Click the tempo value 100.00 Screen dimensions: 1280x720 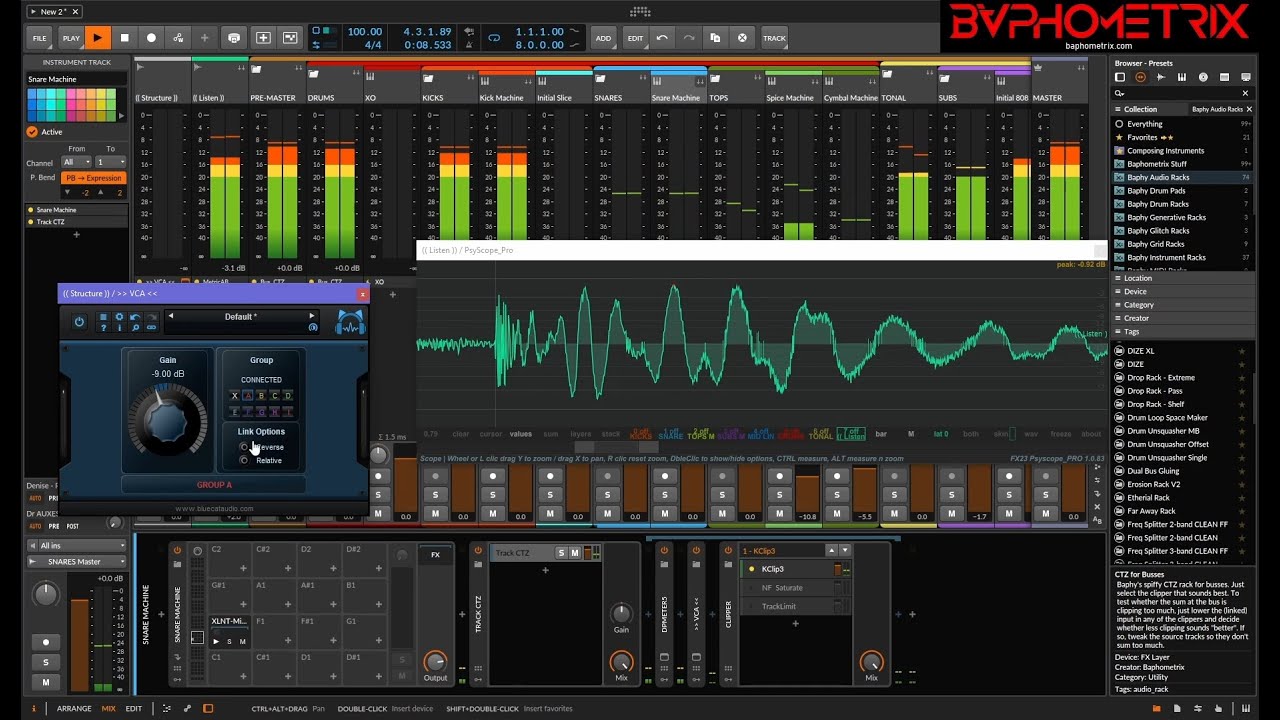coord(364,32)
